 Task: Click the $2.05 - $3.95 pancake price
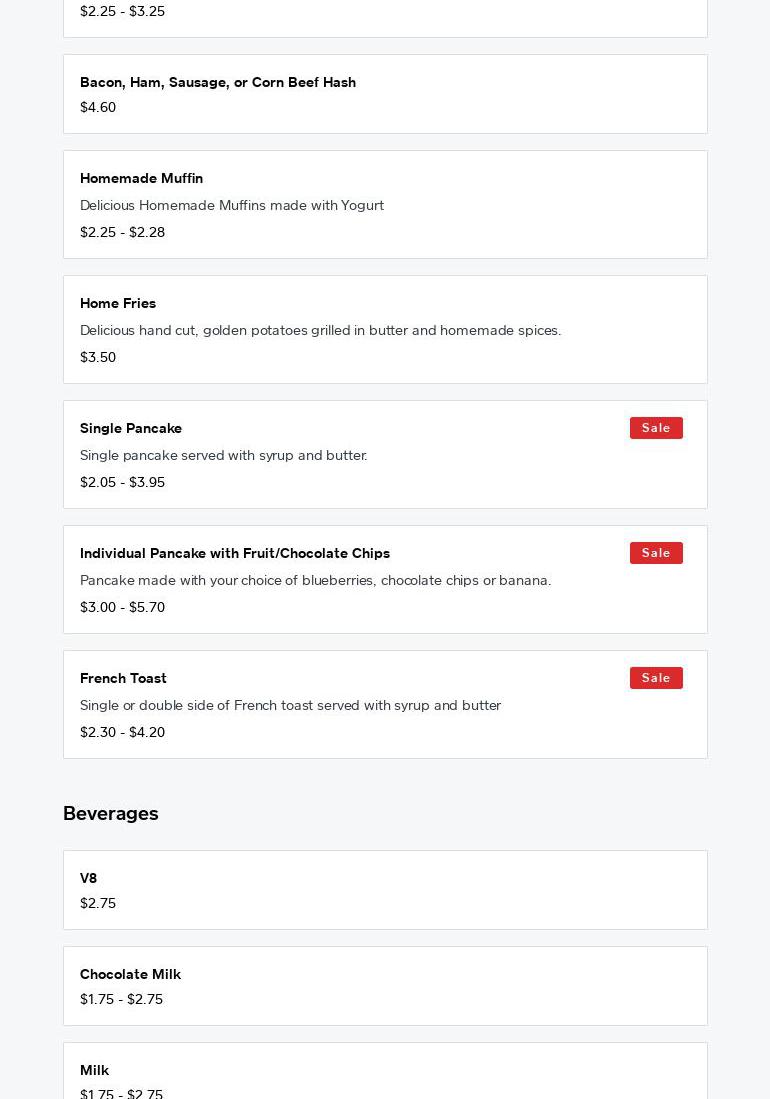(x=122, y=482)
